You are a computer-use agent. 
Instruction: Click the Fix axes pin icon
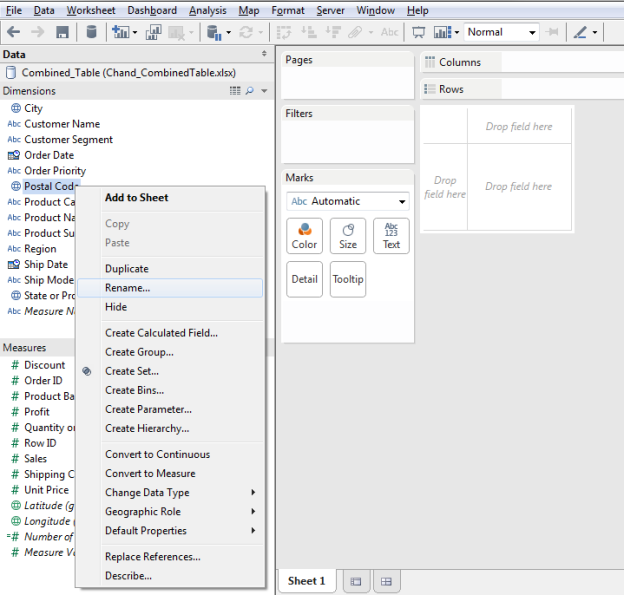pyautogui.click(x=552, y=32)
